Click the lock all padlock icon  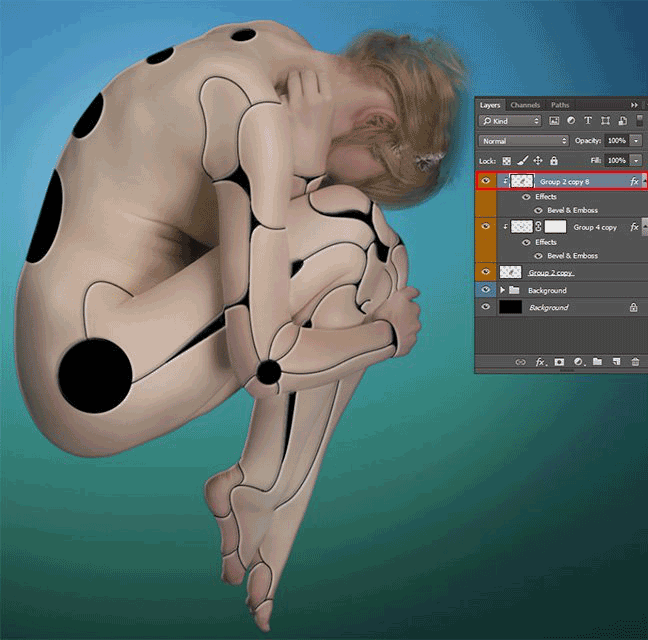coord(554,160)
